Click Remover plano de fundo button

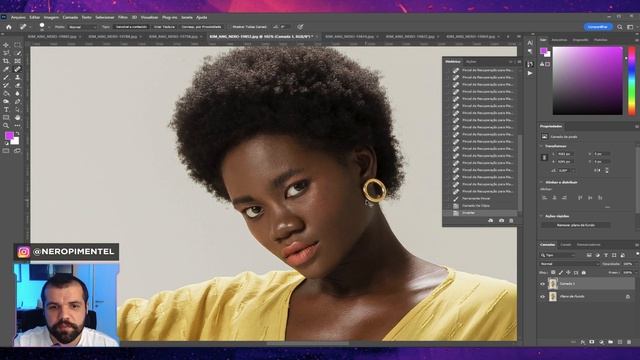[576, 225]
